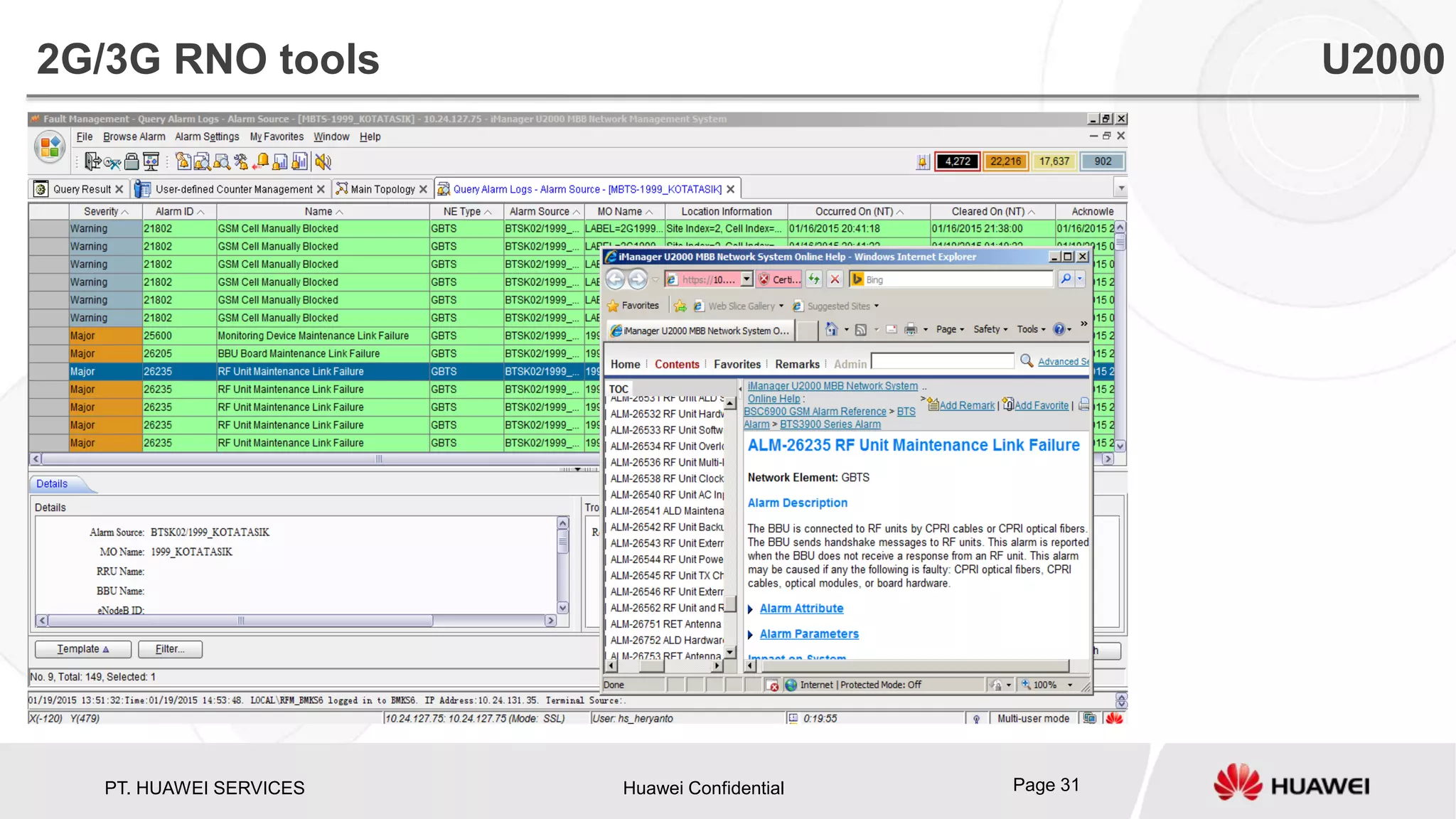Open the BSC6900 GSM Alarm Reference link

(815, 412)
